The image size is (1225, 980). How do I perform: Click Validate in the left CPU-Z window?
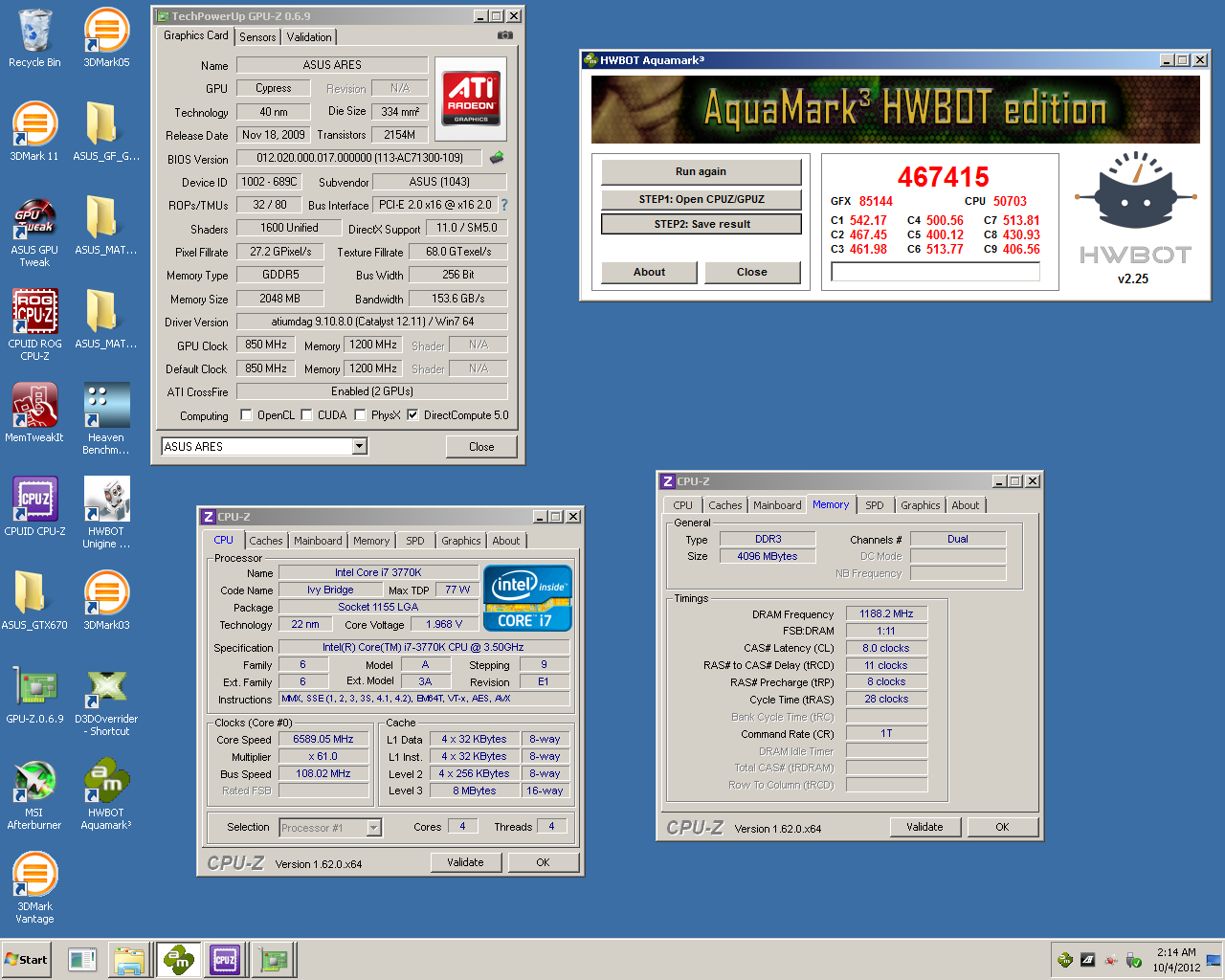tap(465, 862)
